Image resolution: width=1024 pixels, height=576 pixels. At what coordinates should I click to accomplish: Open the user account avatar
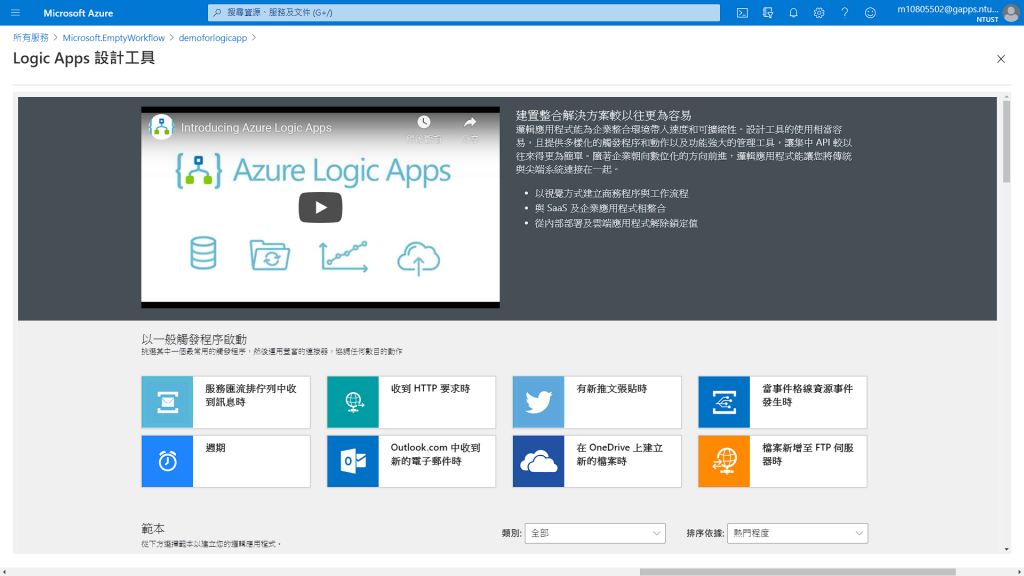click(1011, 13)
